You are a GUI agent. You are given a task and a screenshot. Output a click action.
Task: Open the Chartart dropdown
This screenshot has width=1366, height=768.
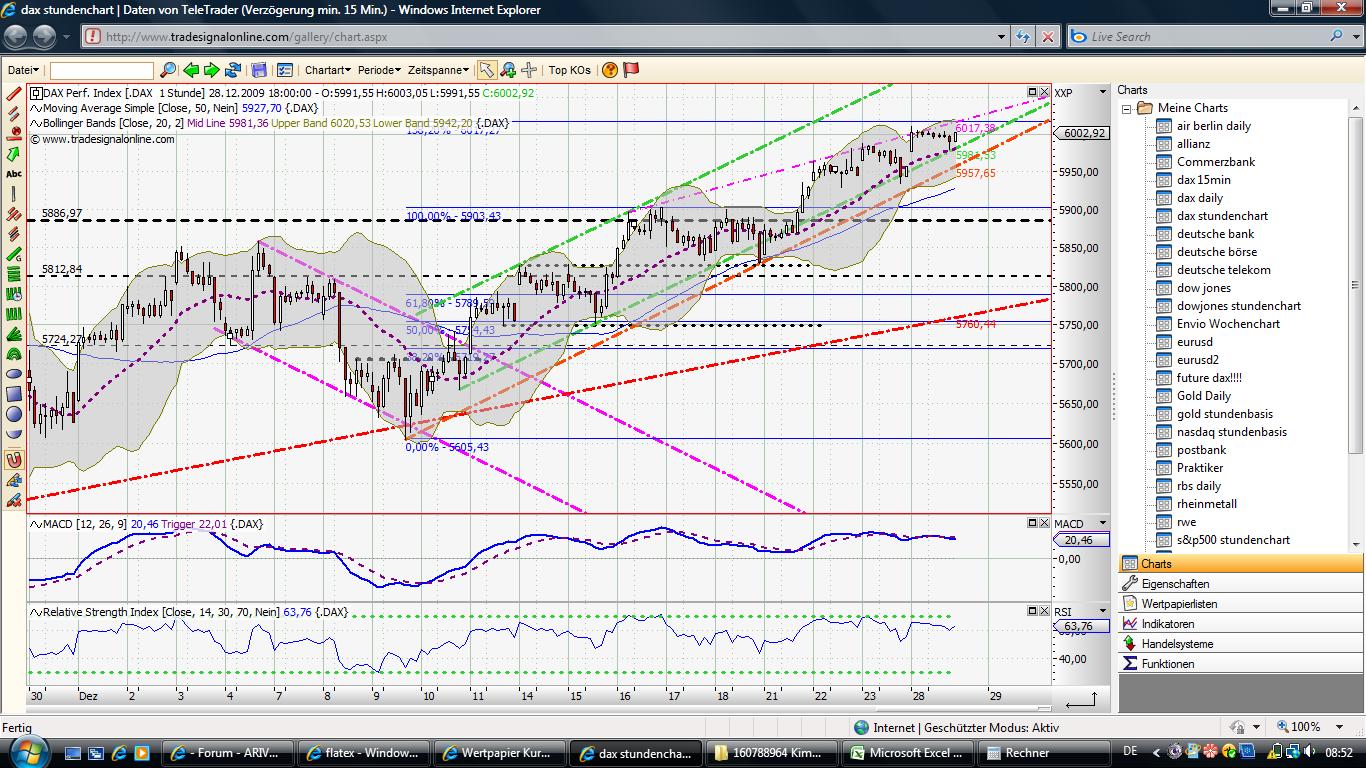327,70
